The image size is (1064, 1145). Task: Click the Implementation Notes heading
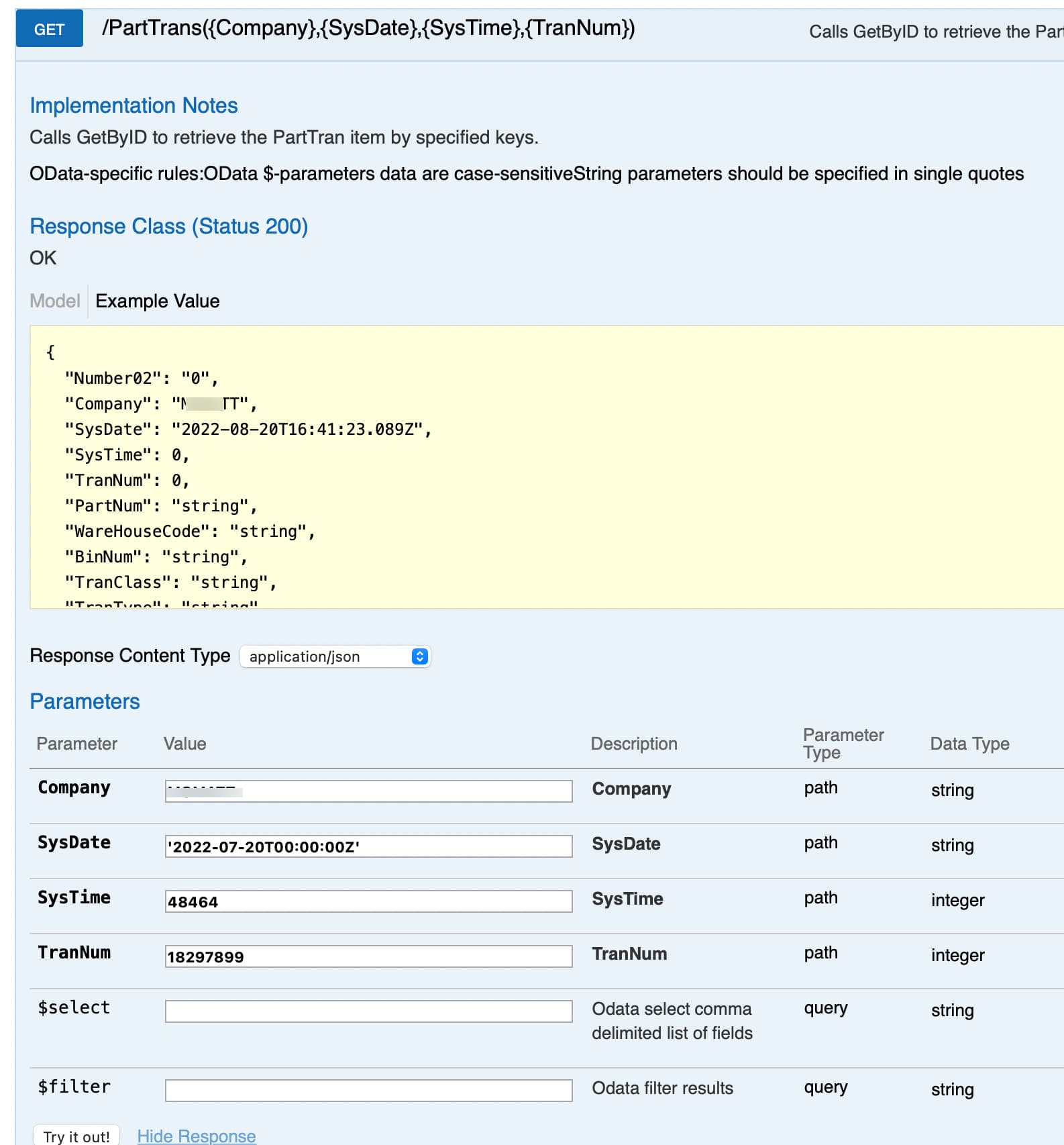tap(134, 105)
